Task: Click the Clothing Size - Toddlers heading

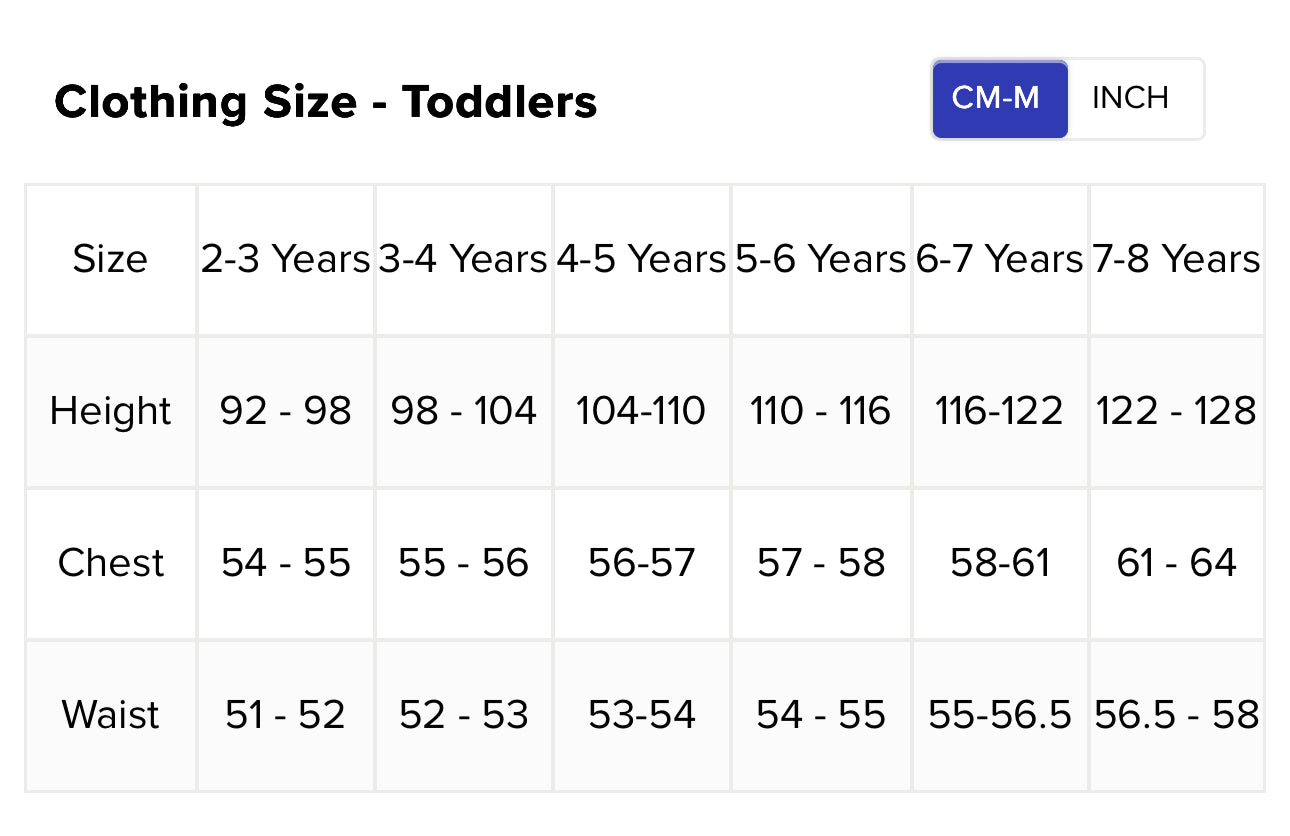Action: click(325, 102)
